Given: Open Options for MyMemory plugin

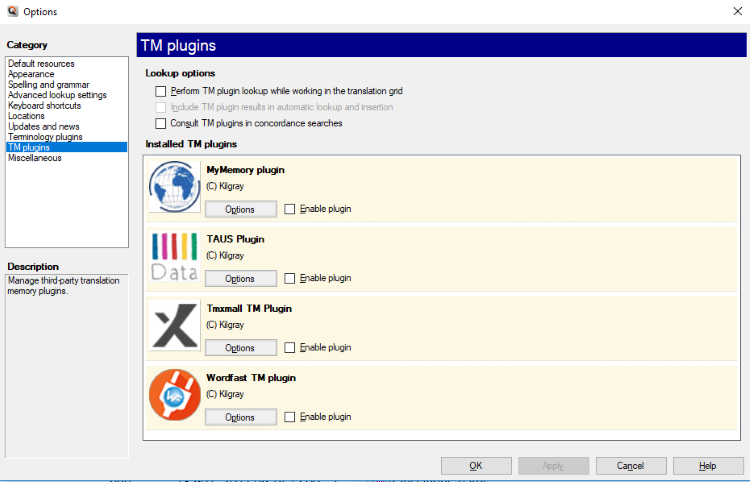Looking at the screenshot, I should click(x=241, y=209).
